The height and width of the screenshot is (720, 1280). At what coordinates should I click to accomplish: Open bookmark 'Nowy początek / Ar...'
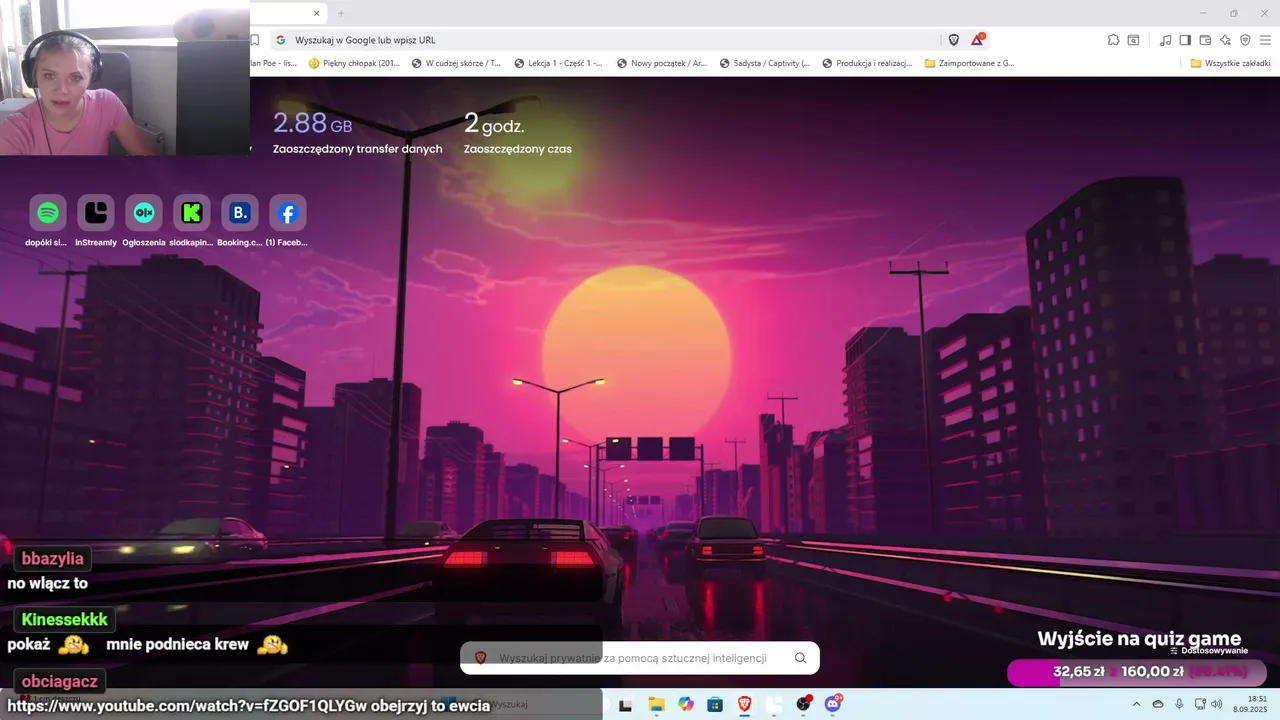click(661, 63)
